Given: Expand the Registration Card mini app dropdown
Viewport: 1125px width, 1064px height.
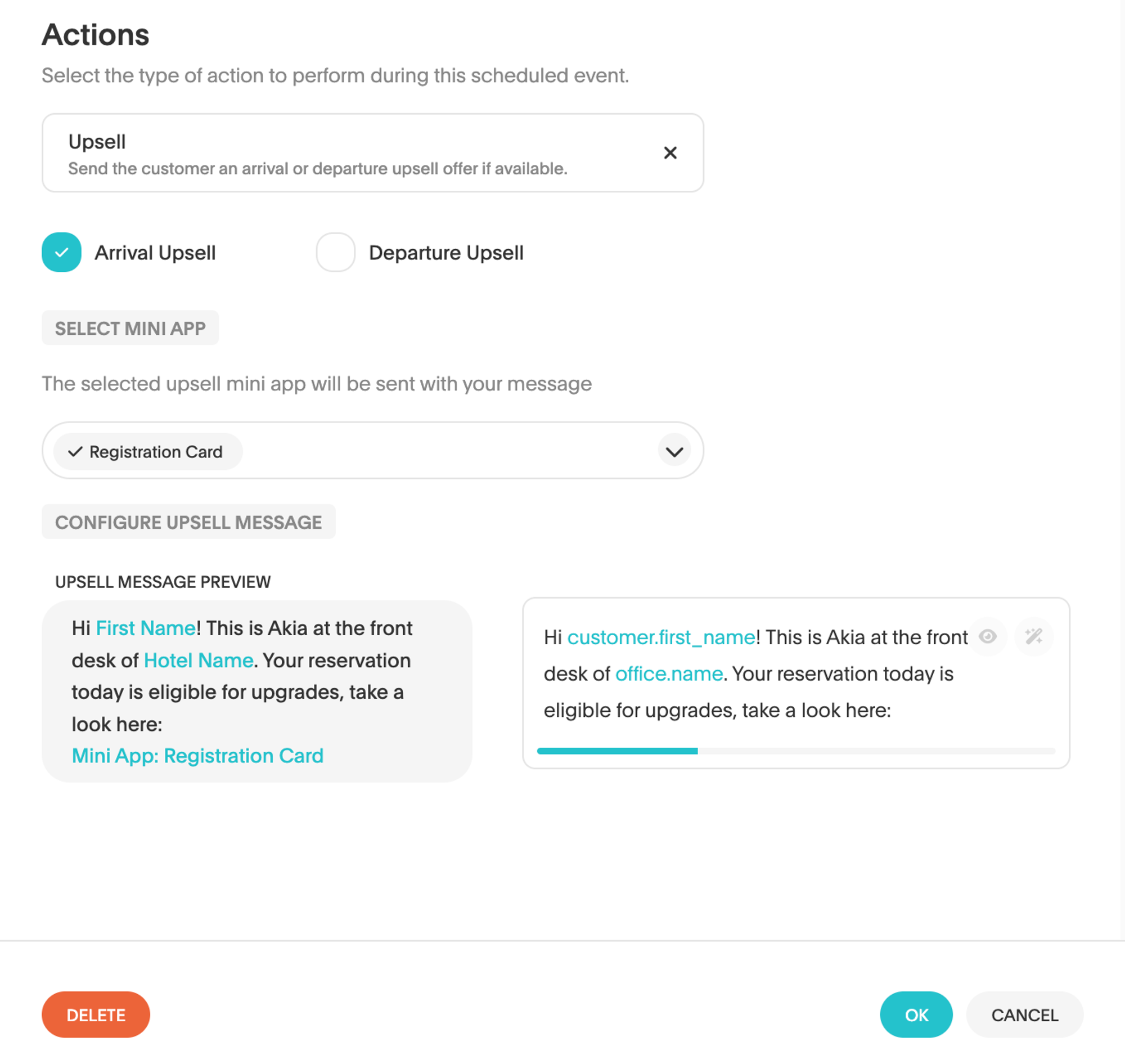Looking at the screenshot, I should [675, 452].
